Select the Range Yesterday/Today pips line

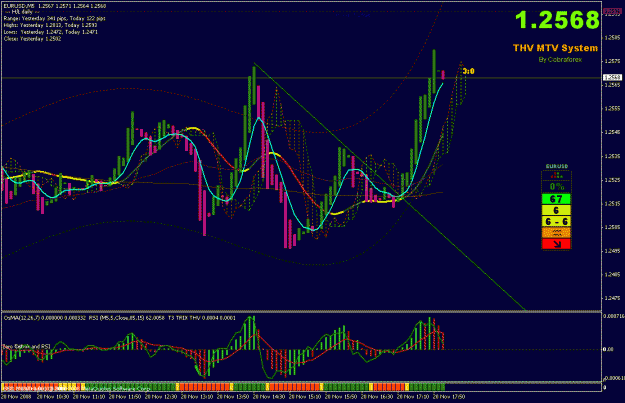55,19
